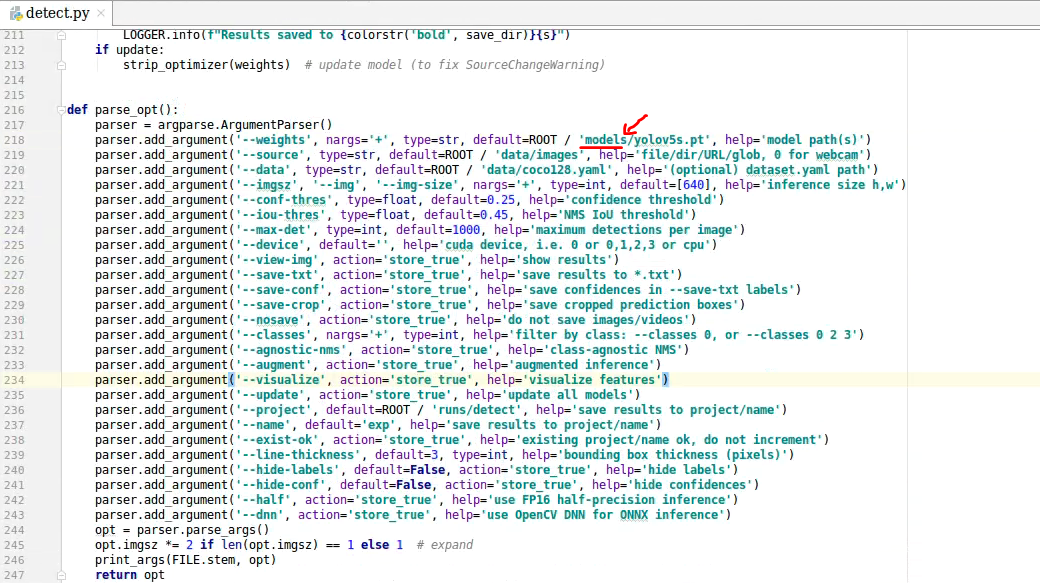Click the [640] default value
This screenshot has width=1040, height=583.
693,185
